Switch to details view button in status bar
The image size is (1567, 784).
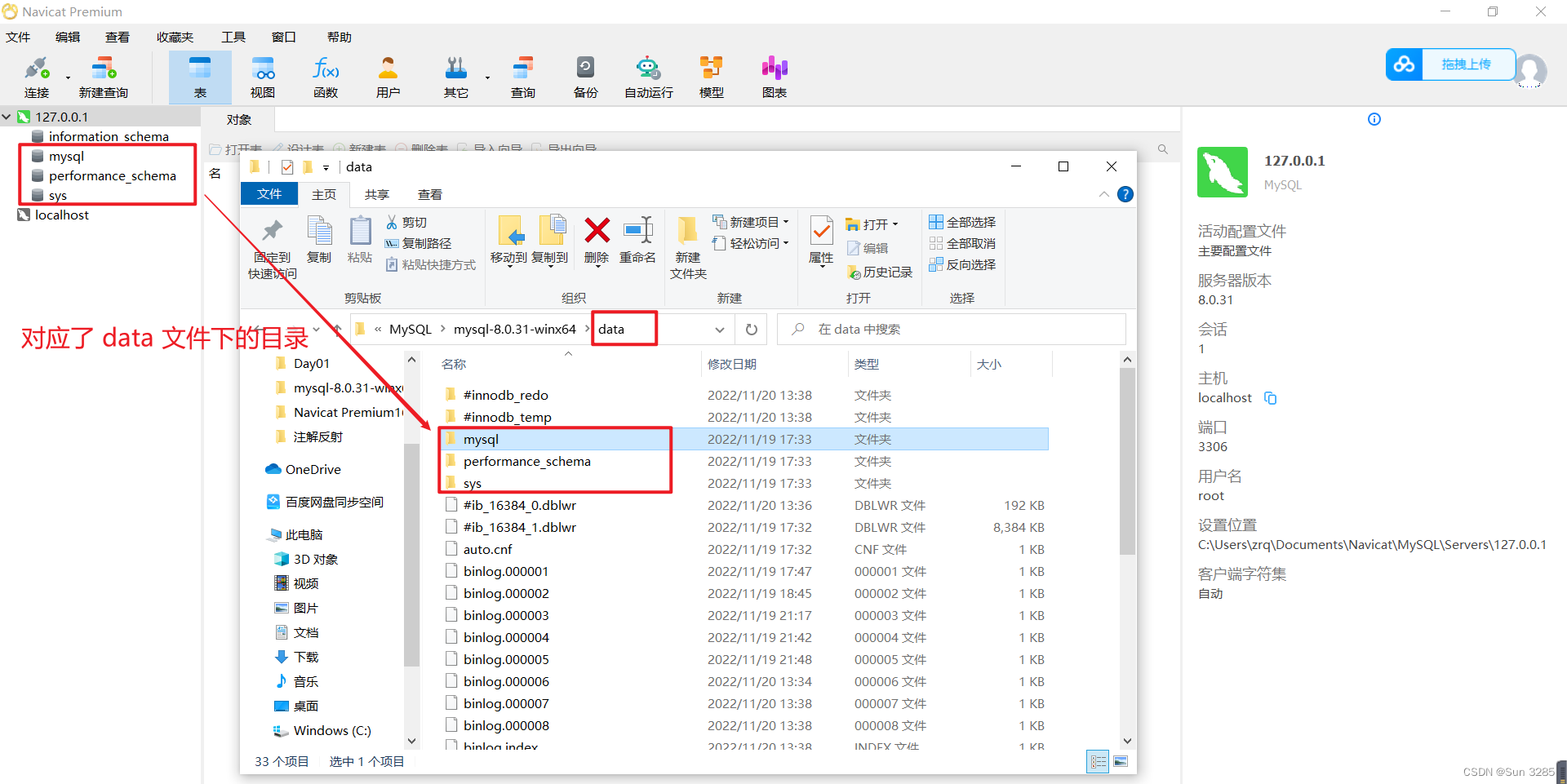1099,761
